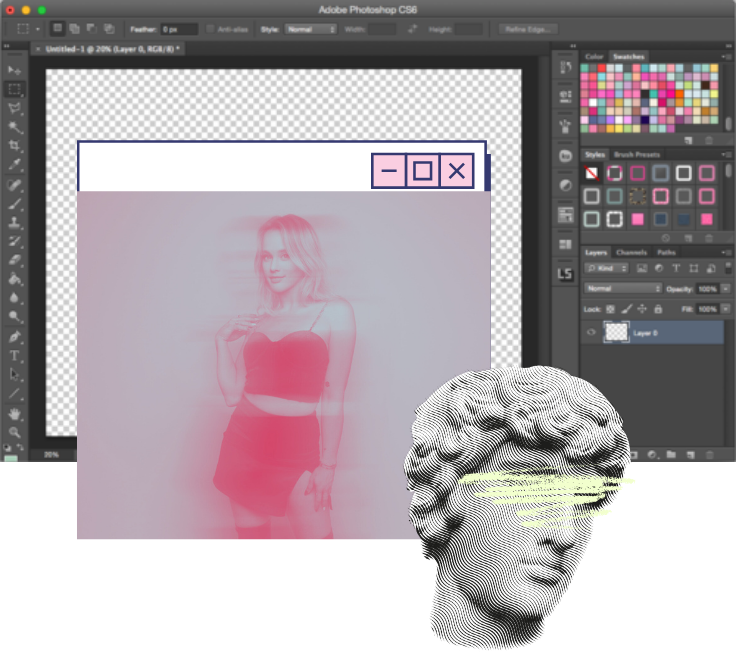Image resolution: width=736 pixels, height=663 pixels.
Task: Activate the Zoom tool in toolbar
Action: [x=15, y=432]
